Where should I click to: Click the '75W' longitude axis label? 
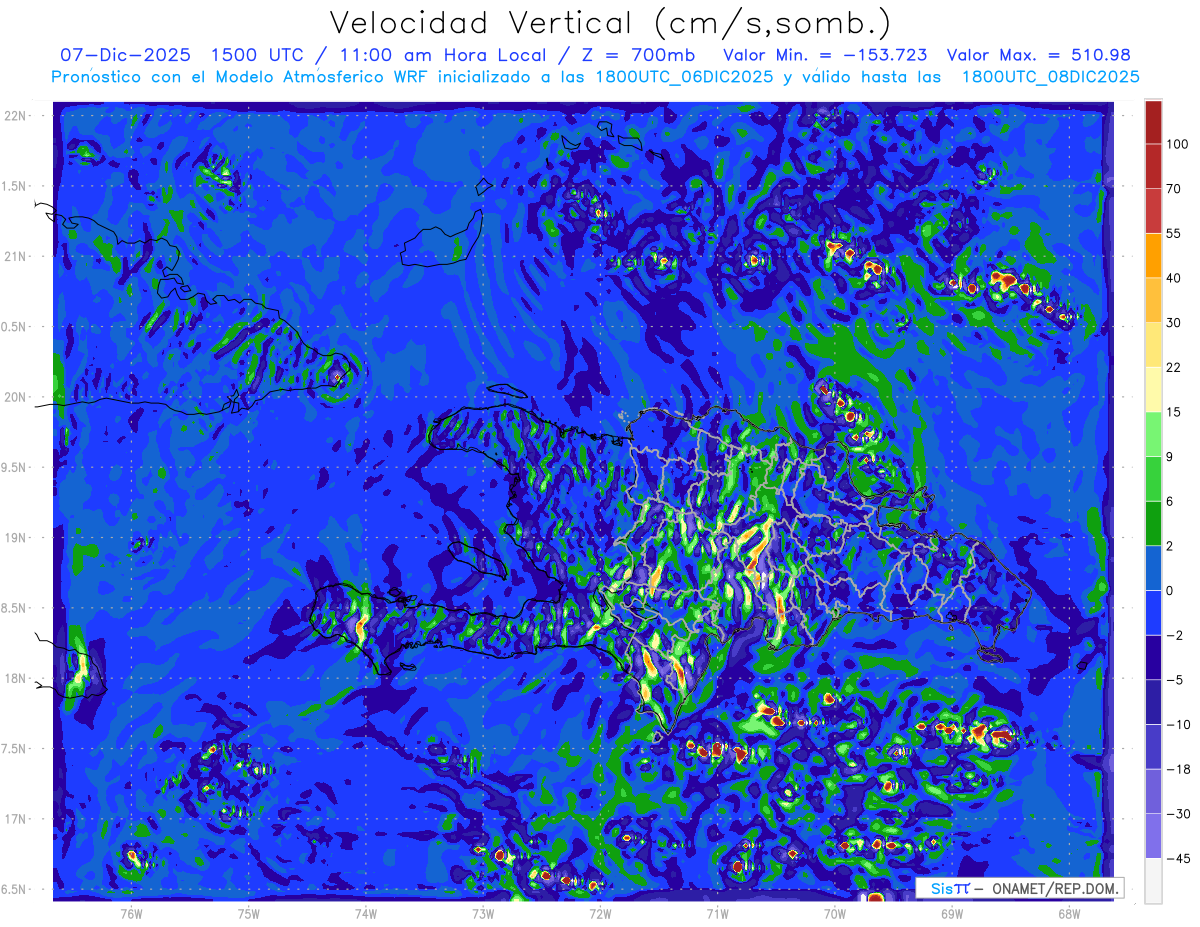pyautogui.click(x=249, y=913)
